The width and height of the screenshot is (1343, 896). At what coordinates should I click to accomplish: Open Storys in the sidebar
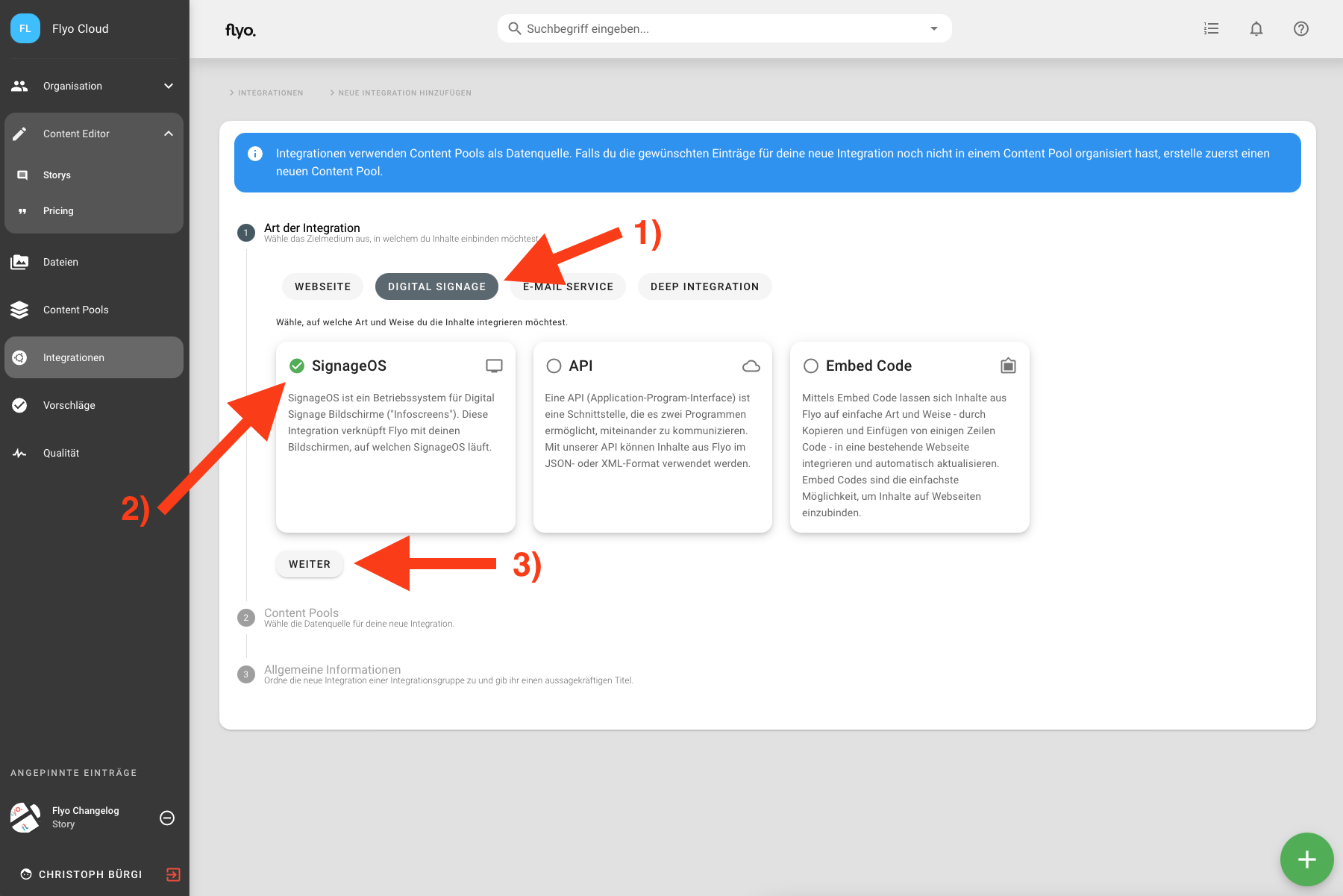click(94, 175)
